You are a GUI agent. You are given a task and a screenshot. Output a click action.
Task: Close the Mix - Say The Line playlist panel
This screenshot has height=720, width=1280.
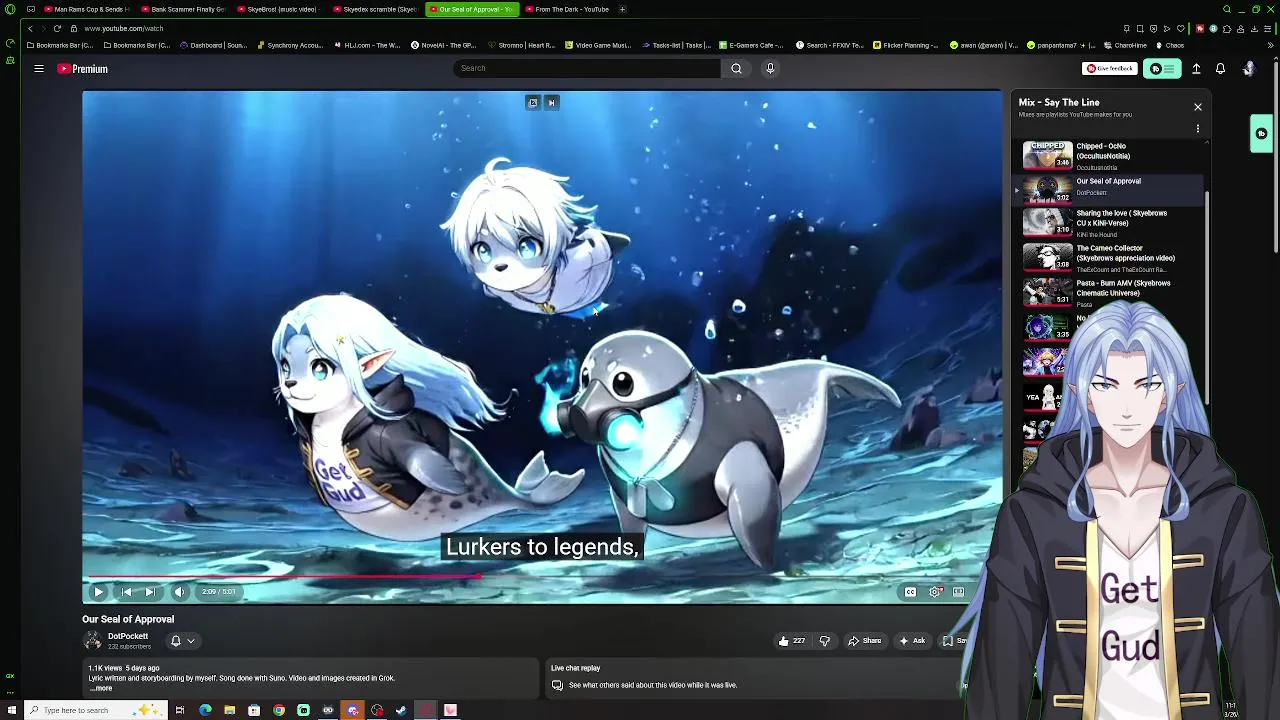click(x=1197, y=107)
